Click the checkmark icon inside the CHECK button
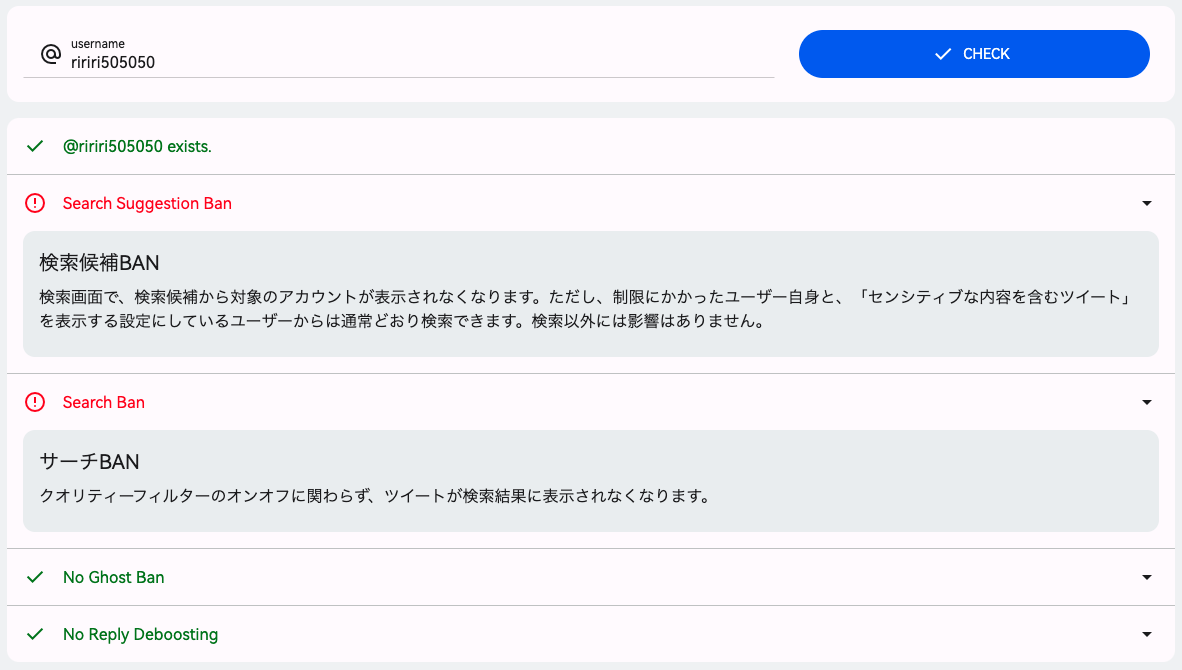 tap(942, 54)
